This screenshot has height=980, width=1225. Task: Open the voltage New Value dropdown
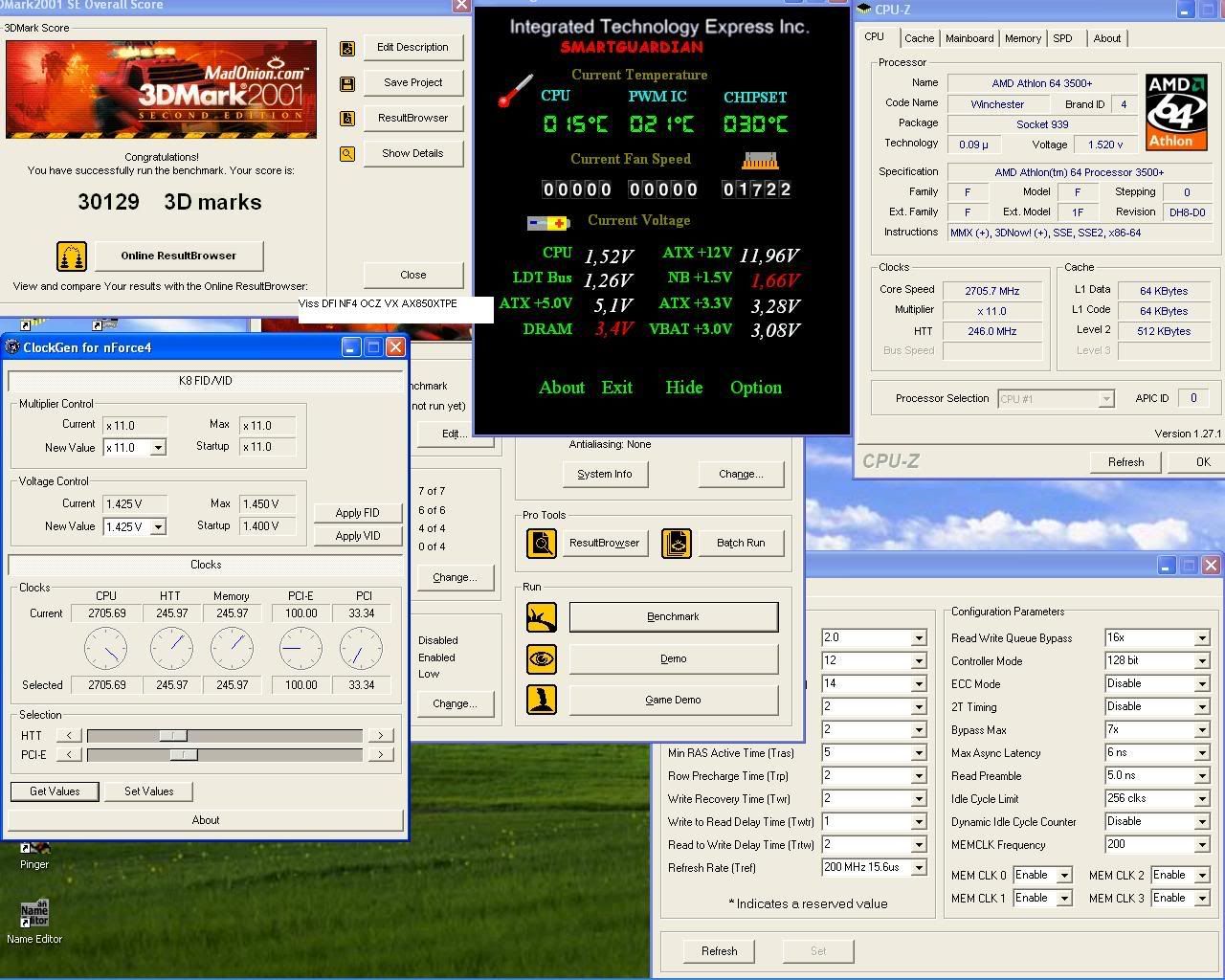point(158,526)
